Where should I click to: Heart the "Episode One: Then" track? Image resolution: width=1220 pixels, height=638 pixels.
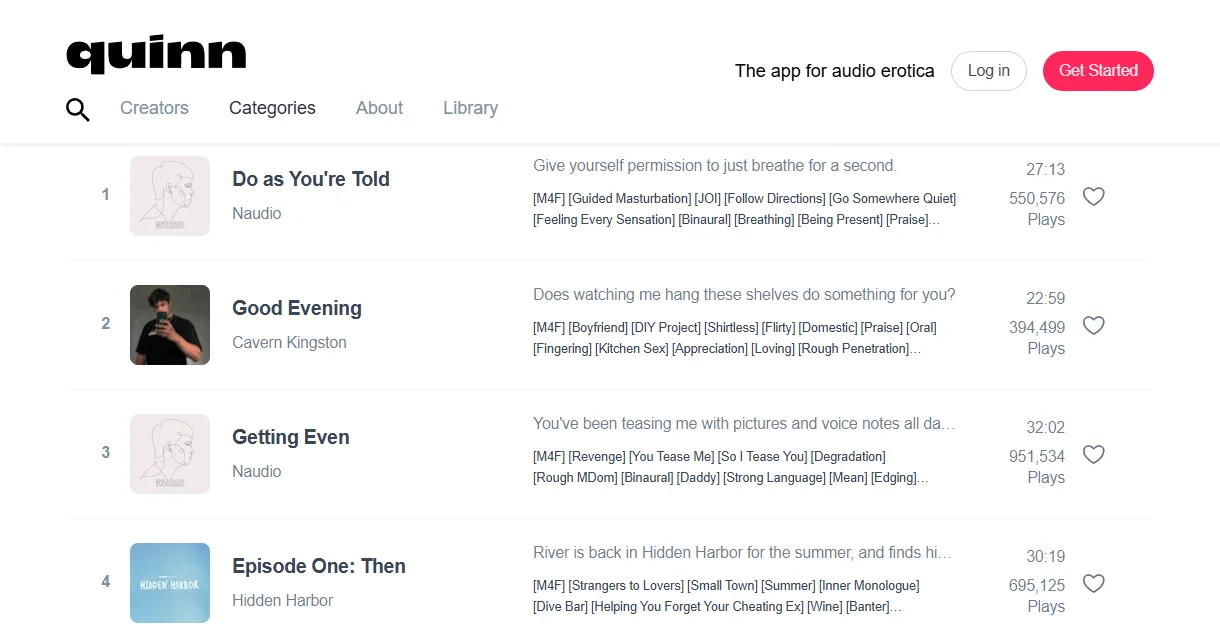(x=1094, y=584)
